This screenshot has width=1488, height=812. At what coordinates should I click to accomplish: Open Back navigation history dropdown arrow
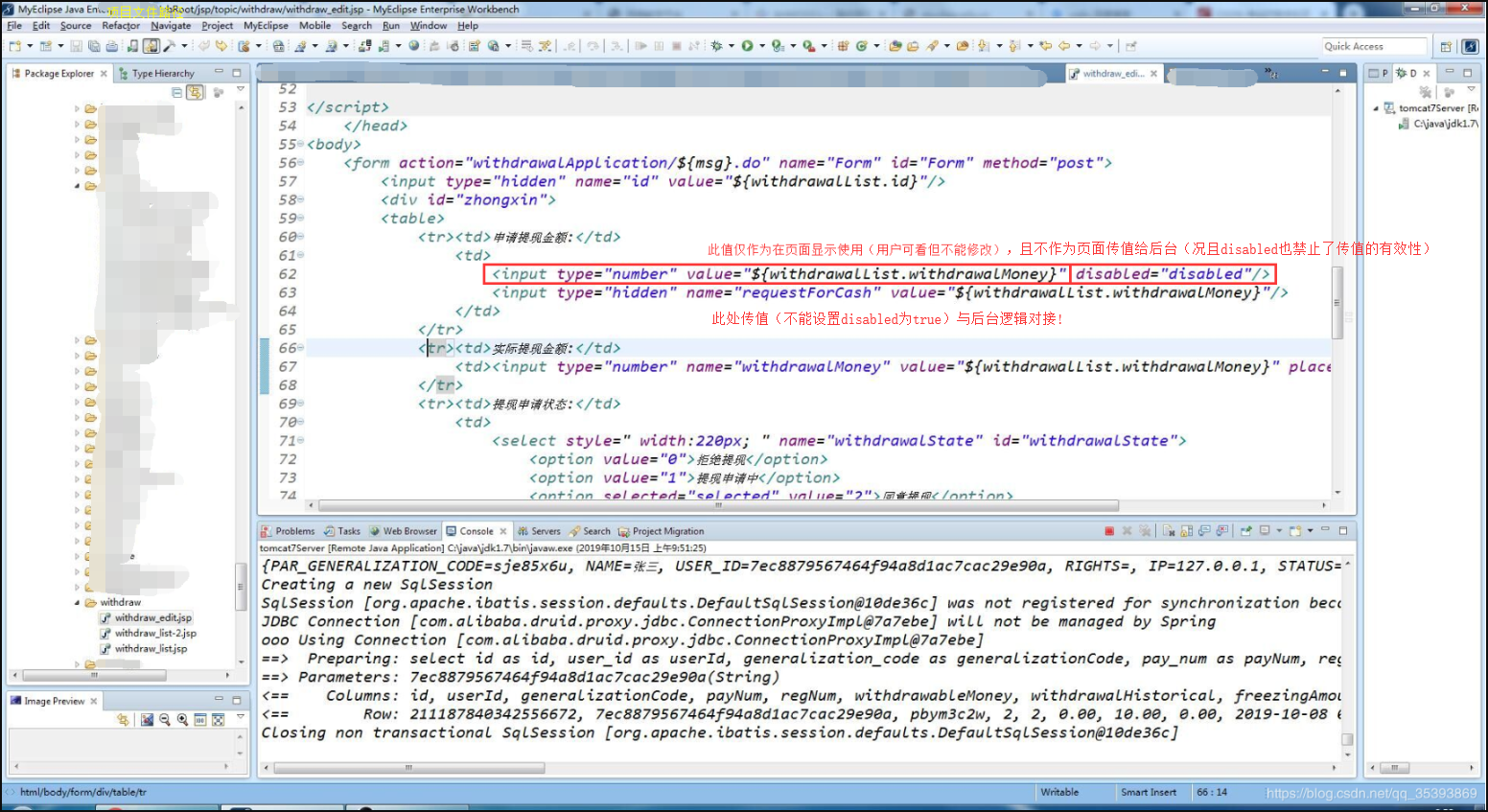point(1079,46)
